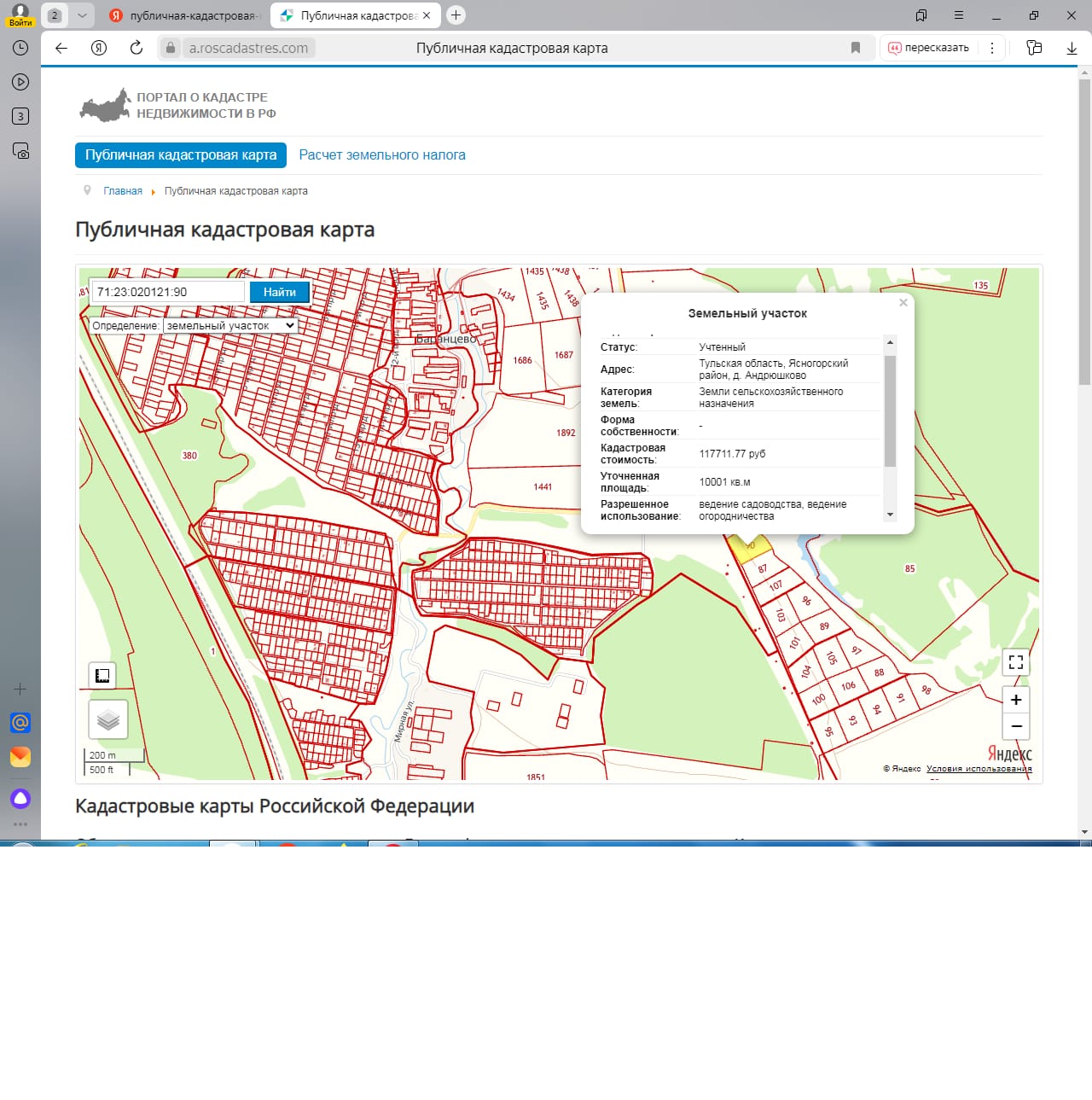1092x1100 pixels.
Task: Expand the tab list chevron dropdown
Action: pyautogui.click(x=82, y=15)
